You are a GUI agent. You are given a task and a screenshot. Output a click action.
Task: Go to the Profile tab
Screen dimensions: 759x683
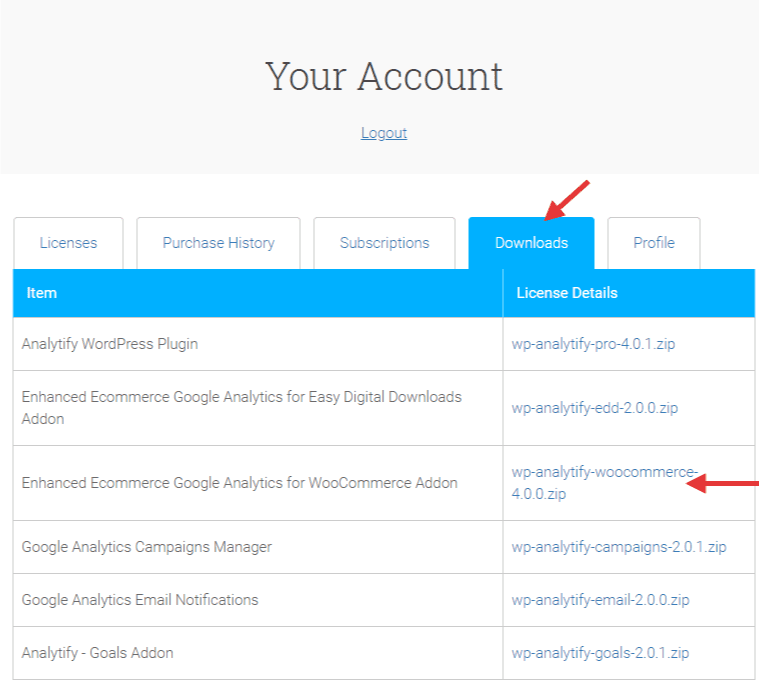click(x=654, y=243)
